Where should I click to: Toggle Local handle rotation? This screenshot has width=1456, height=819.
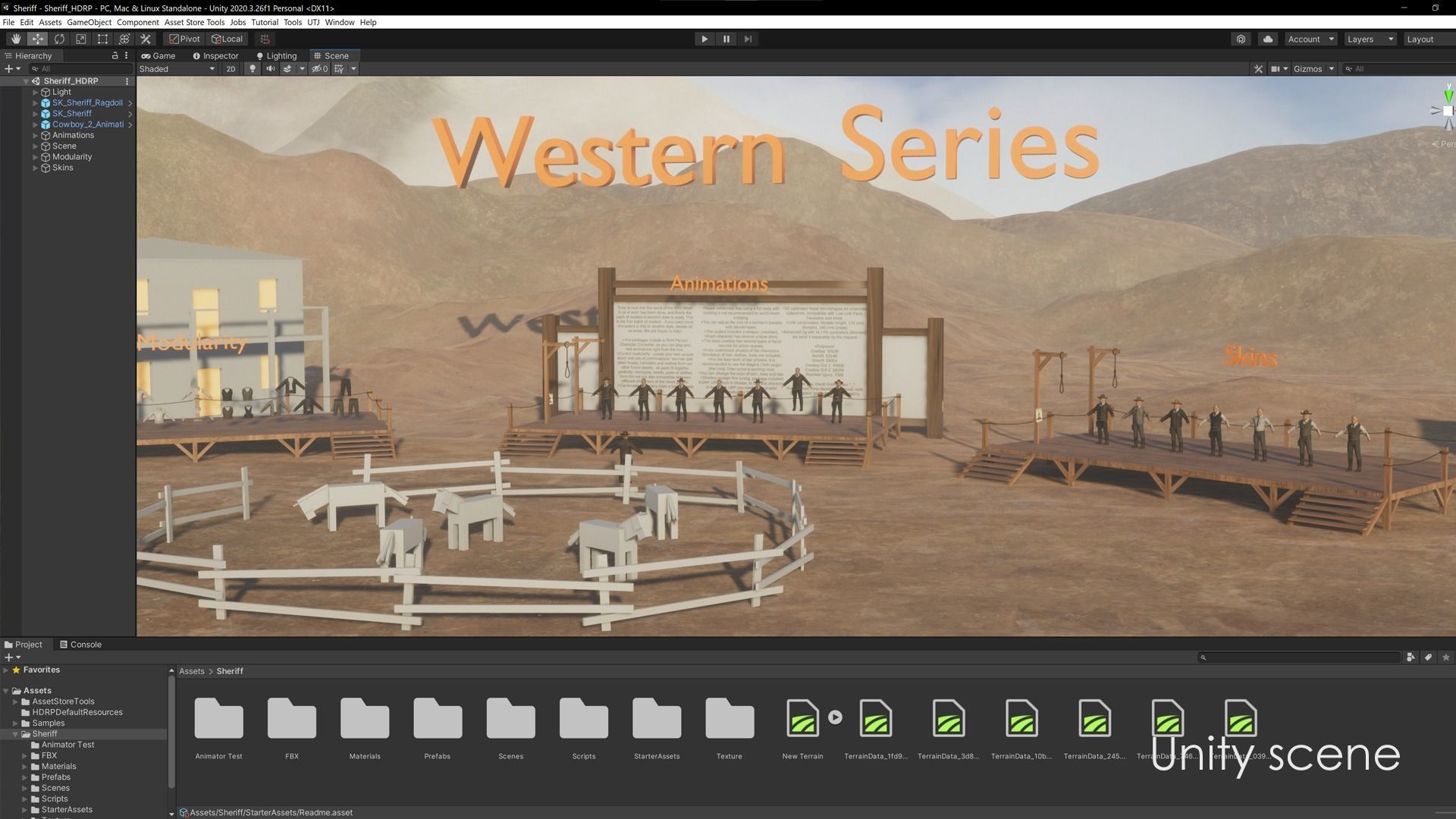227,39
